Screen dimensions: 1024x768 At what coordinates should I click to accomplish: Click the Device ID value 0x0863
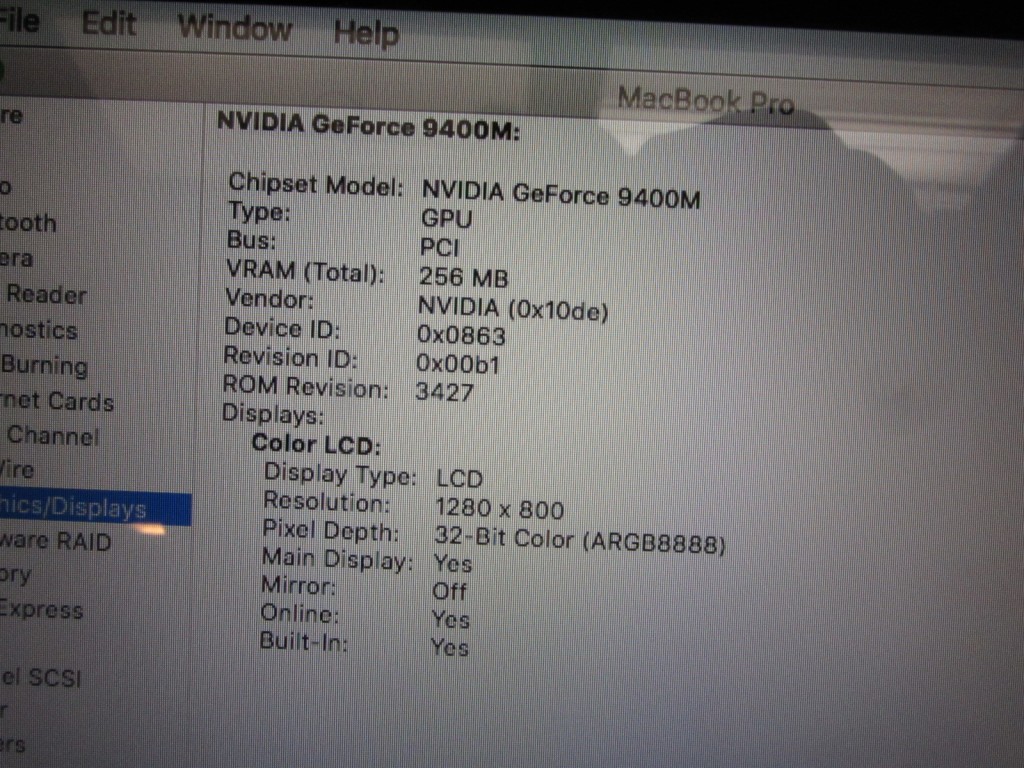(461, 336)
